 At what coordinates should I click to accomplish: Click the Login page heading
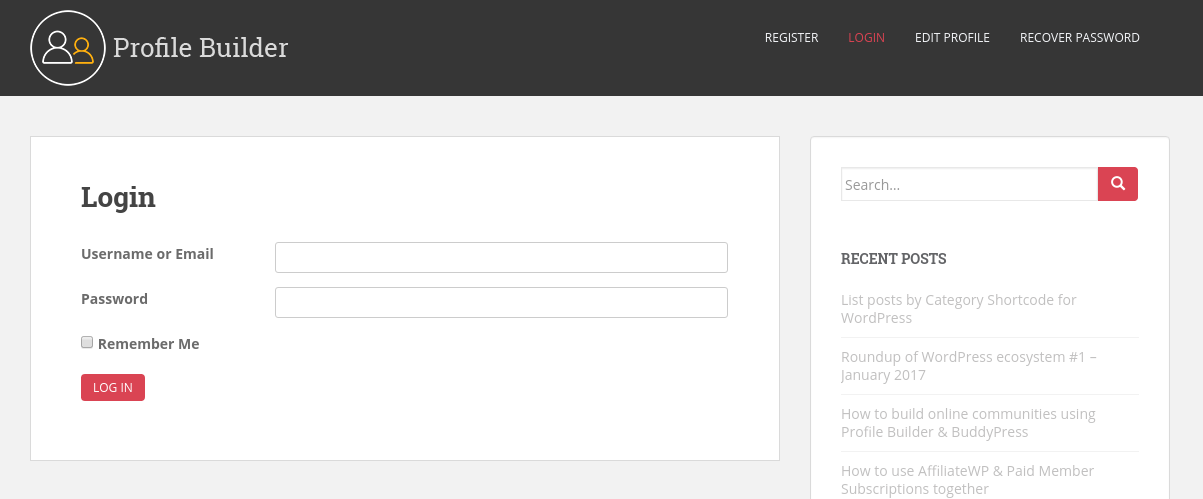tap(118, 197)
